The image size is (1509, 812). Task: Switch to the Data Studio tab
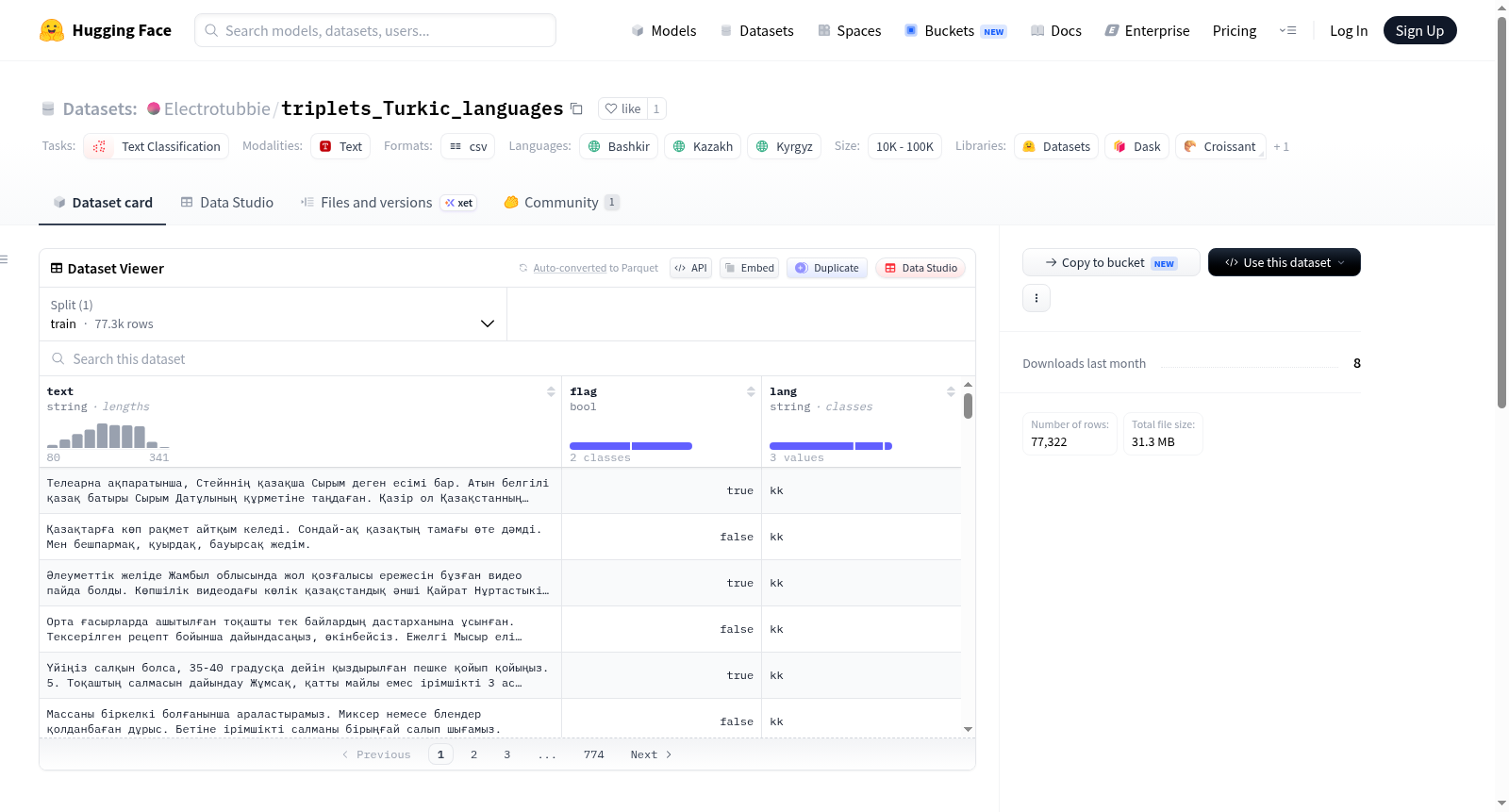pos(227,202)
